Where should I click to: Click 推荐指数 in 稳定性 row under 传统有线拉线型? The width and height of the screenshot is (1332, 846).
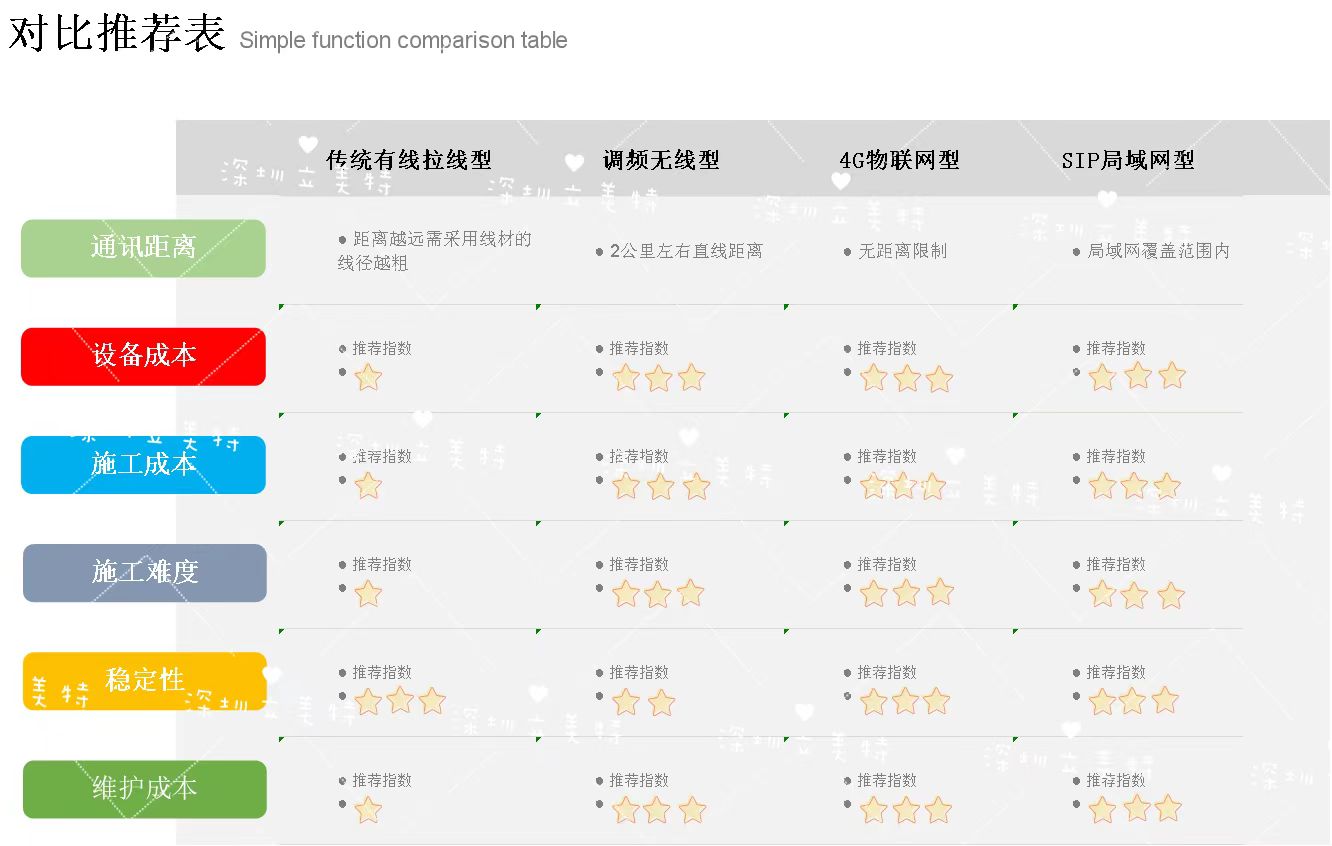(382, 672)
